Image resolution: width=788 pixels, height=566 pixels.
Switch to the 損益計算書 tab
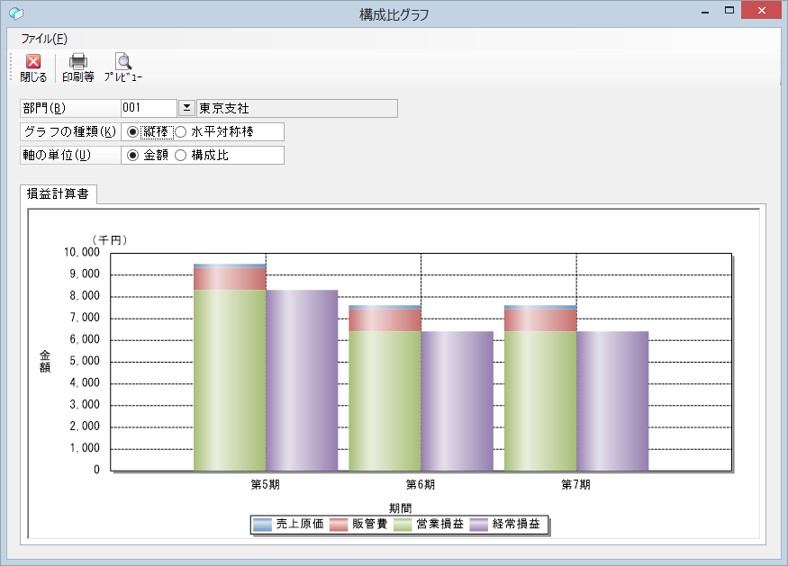tap(58, 194)
